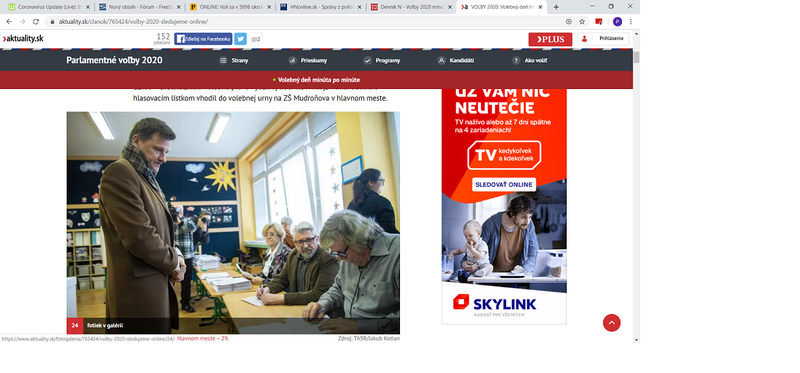The image size is (800, 373).
Task: Open the comments bubble icon
Action: tap(256, 39)
